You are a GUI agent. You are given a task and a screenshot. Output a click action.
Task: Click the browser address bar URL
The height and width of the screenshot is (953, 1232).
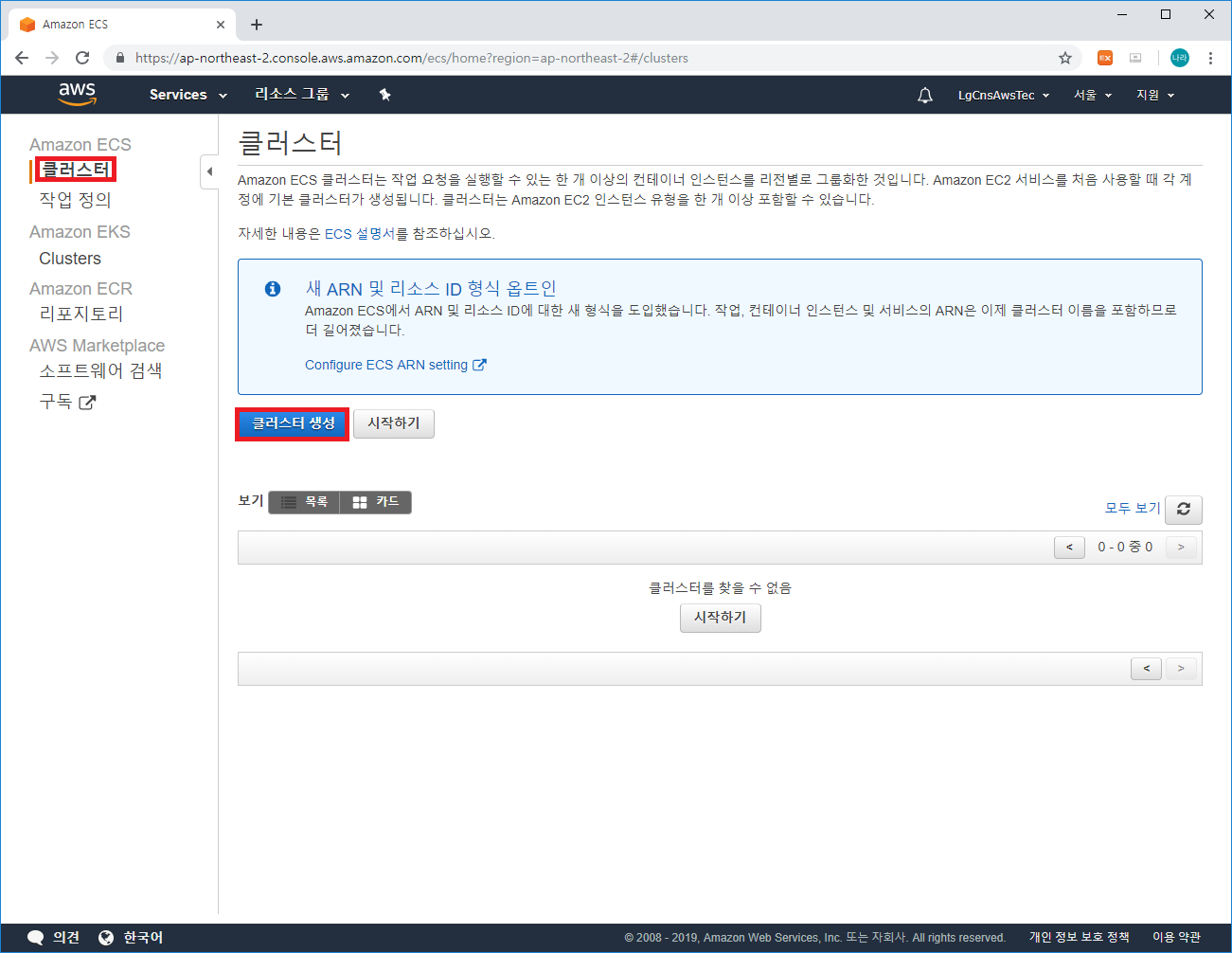412,58
